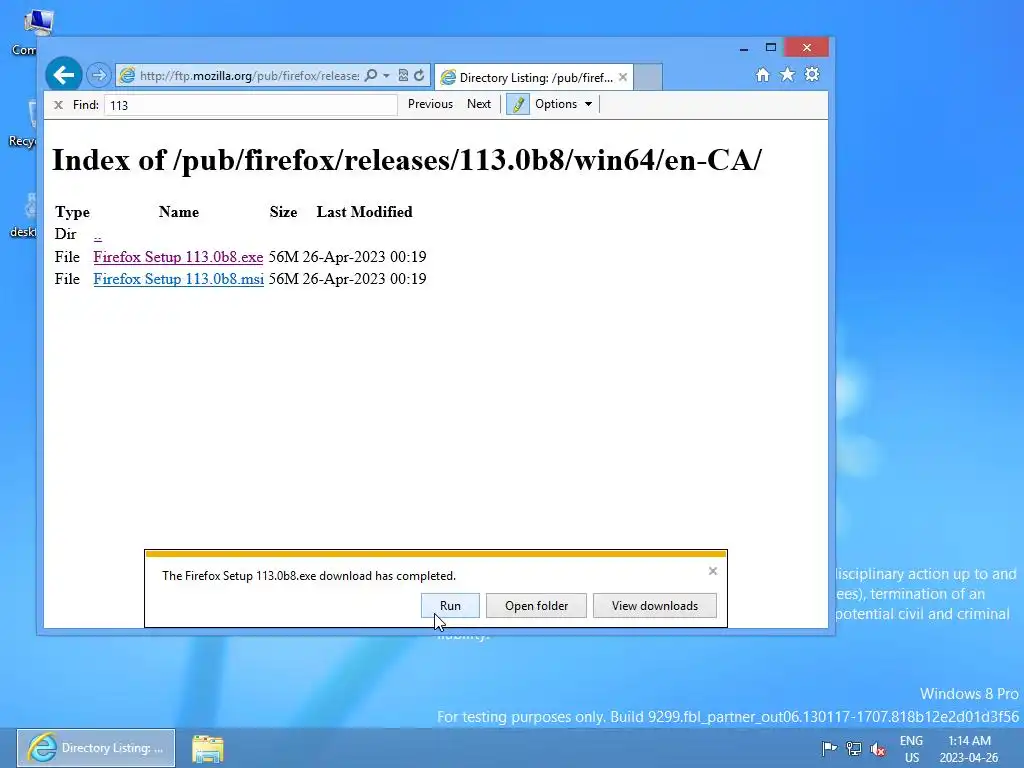This screenshot has width=1024, height=768.
Task: Click the search magnifier in address bar
Action: [x=371, y=75]
